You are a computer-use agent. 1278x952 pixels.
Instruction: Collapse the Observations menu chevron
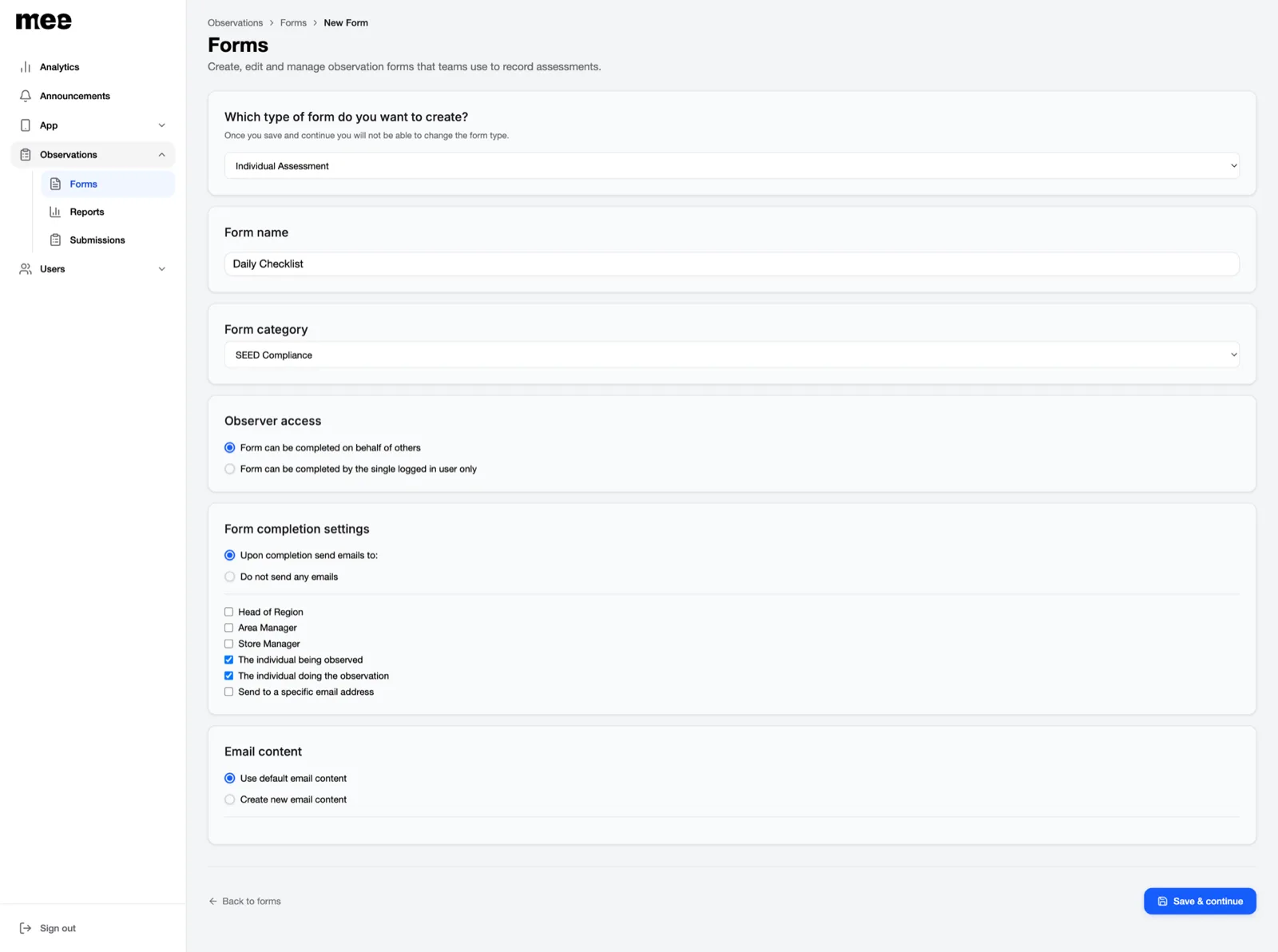[162, 155]
